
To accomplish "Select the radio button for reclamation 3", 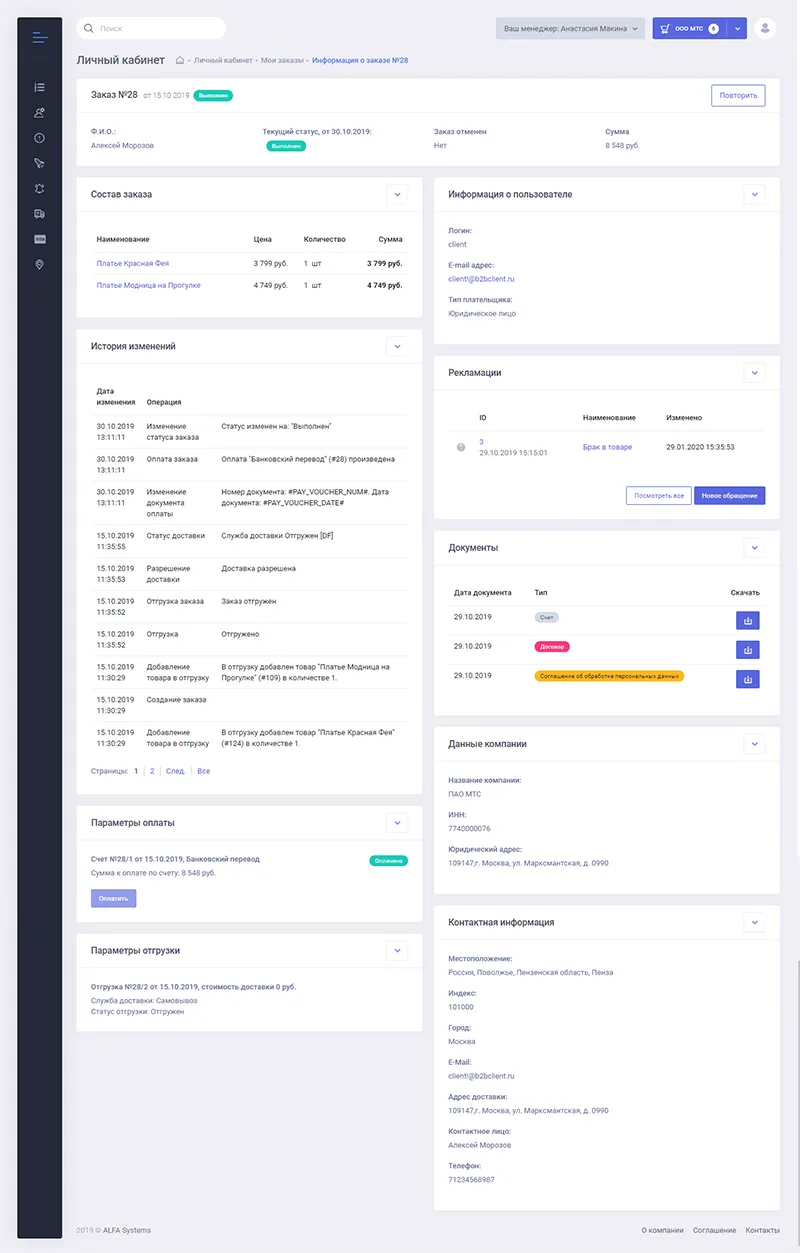I will point(461,448).
